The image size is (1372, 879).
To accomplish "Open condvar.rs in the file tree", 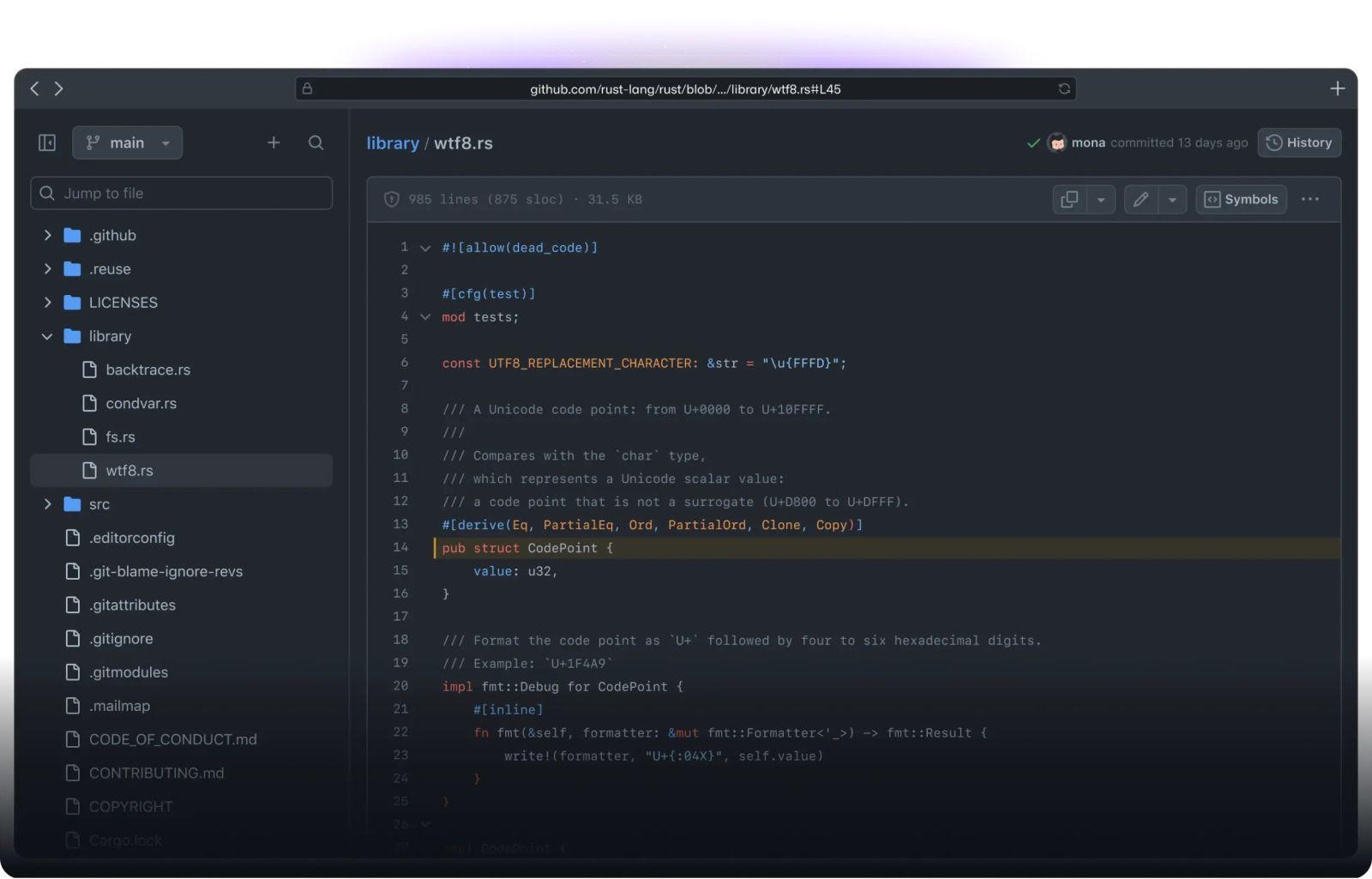I will (141, 403).
